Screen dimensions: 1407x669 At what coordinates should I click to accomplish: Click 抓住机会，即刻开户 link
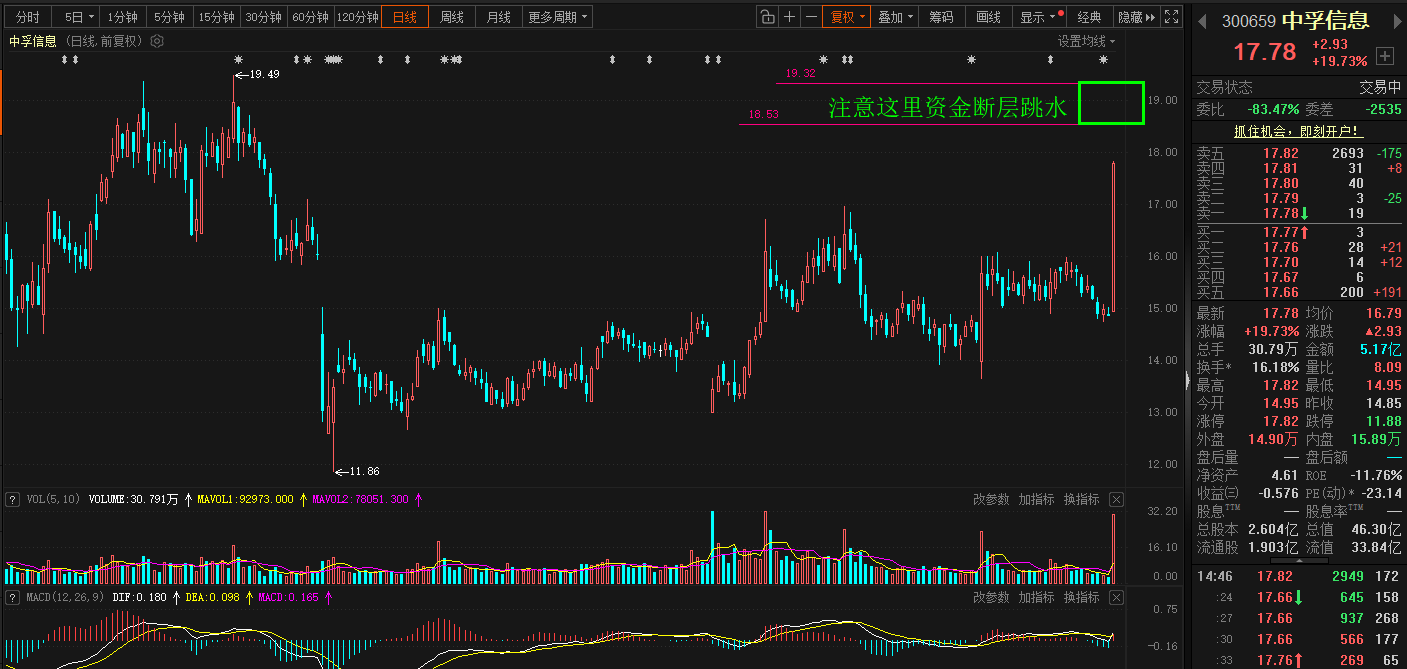[1298, 131]
